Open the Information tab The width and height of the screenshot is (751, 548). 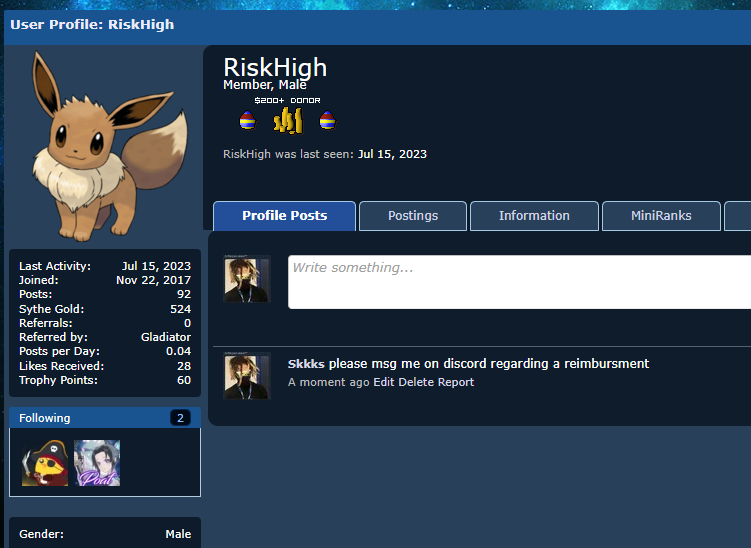pyautogui.click(x=535, y=216)
